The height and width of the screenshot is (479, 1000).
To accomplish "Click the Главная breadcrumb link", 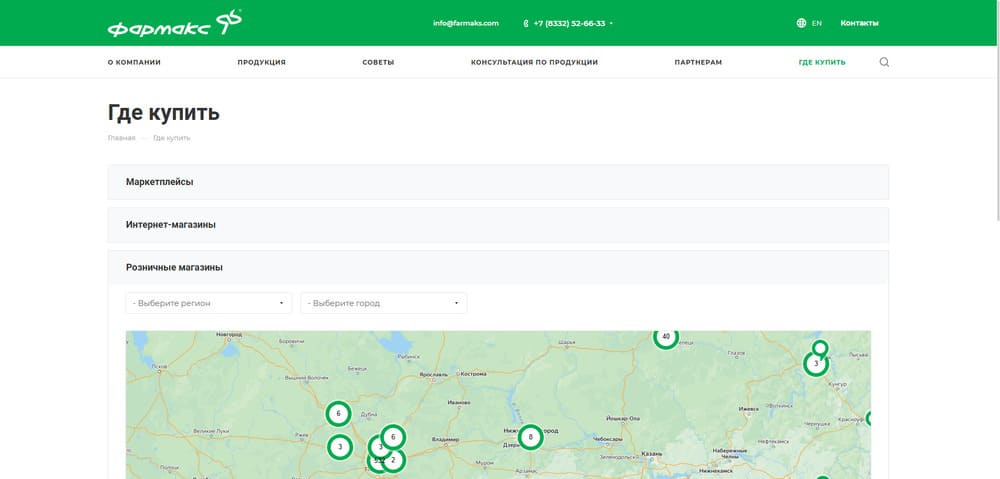I will coord(121,138).
